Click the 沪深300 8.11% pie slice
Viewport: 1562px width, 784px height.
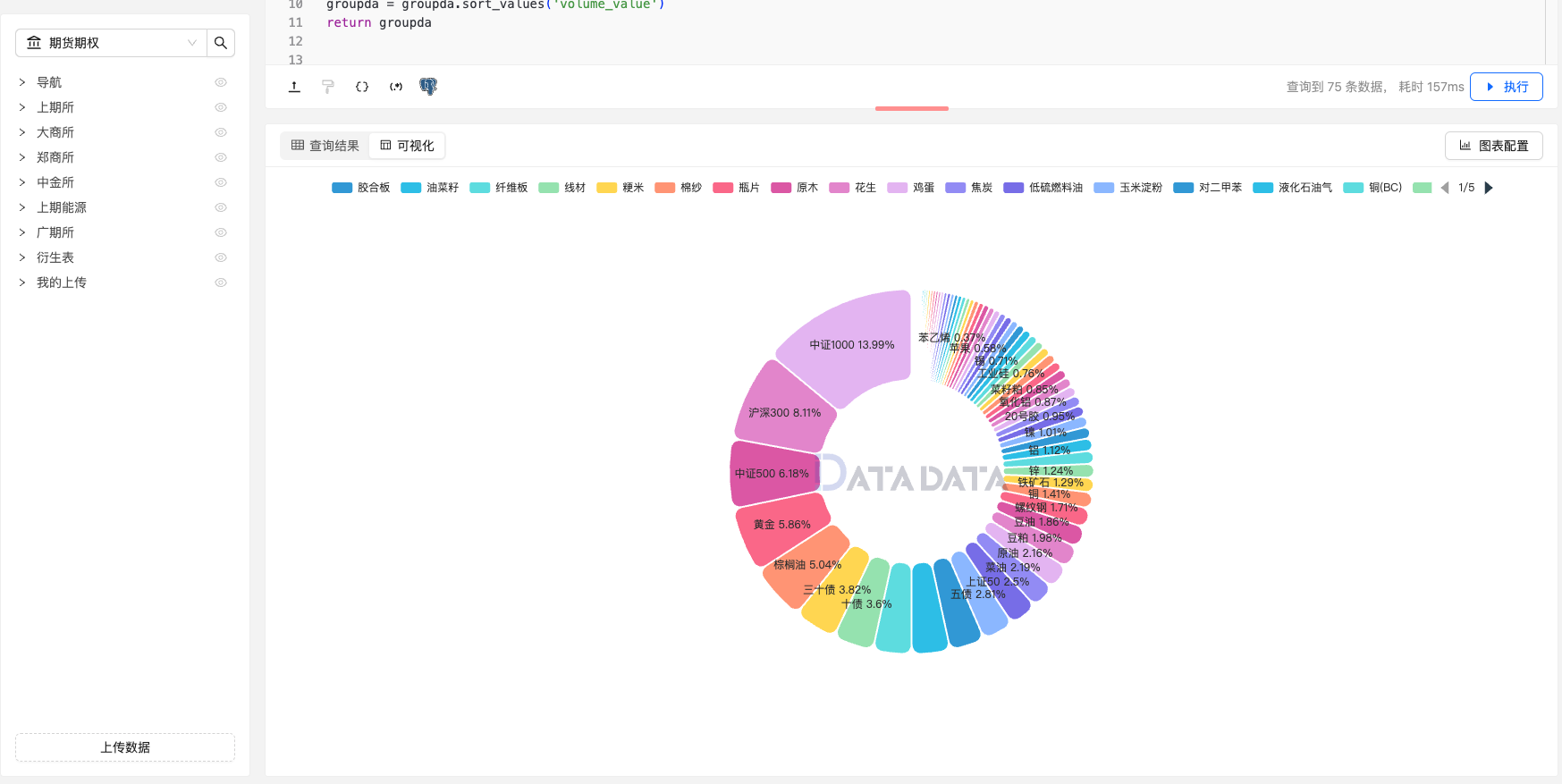coord(784,412)
